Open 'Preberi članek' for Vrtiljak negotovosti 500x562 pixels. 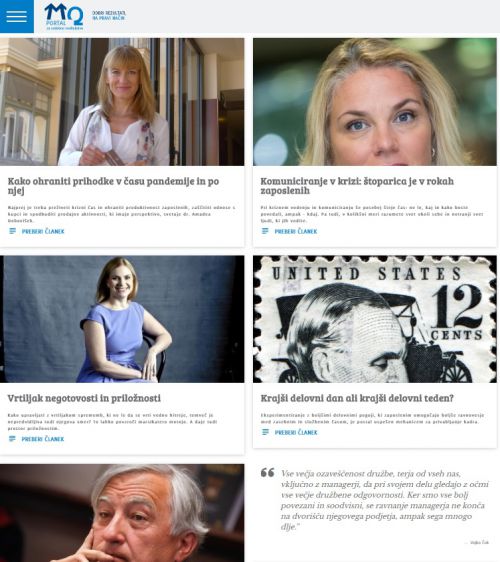tap(43, 439)
